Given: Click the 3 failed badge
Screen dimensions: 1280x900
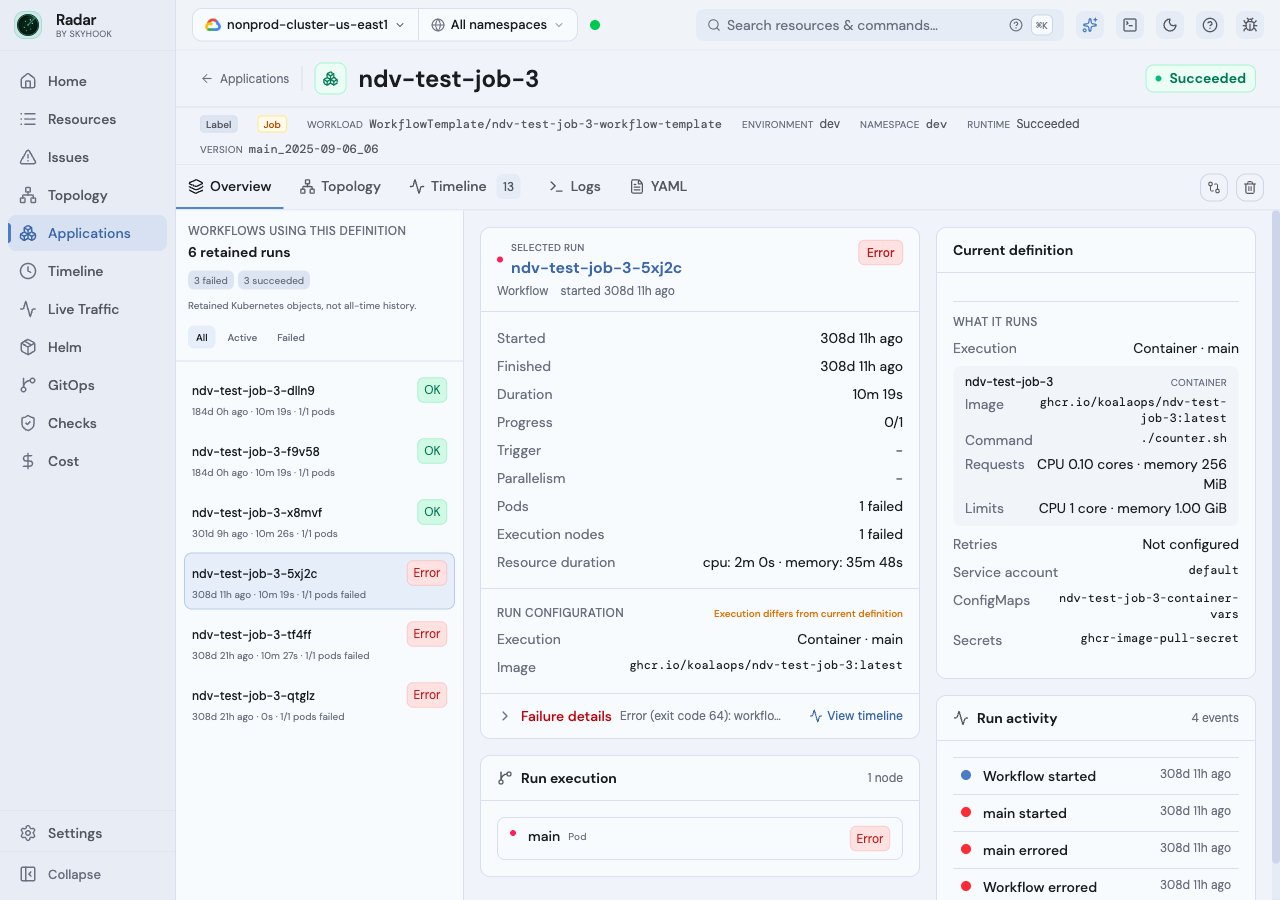Looking at the screenshot, I should [211, 281].
